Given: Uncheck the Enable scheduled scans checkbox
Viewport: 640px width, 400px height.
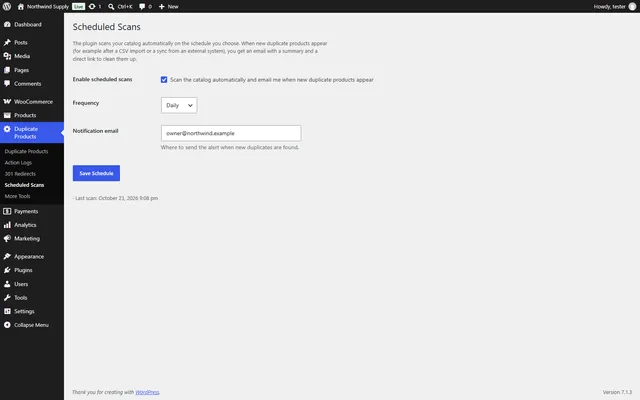Looking at the screenshot, I should 164,80.
